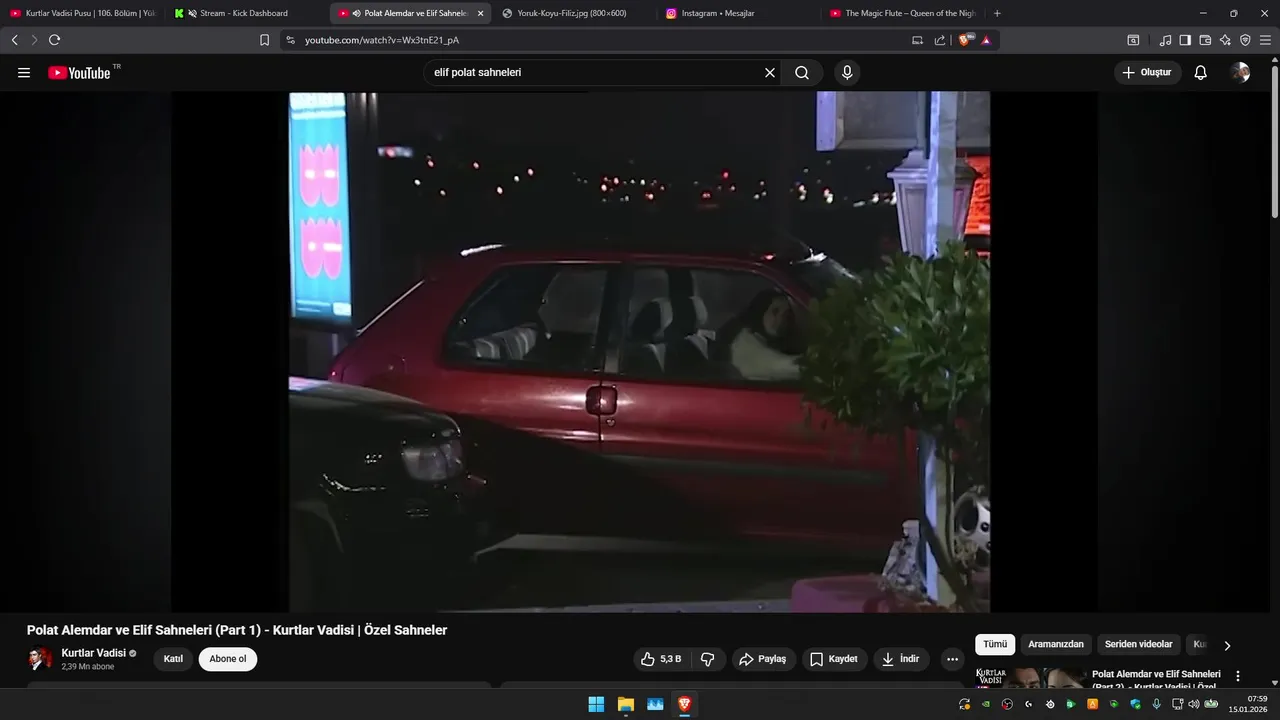Bookmark this page
The height and width of the screenshot is (720, 1280).
coord(264,40)
